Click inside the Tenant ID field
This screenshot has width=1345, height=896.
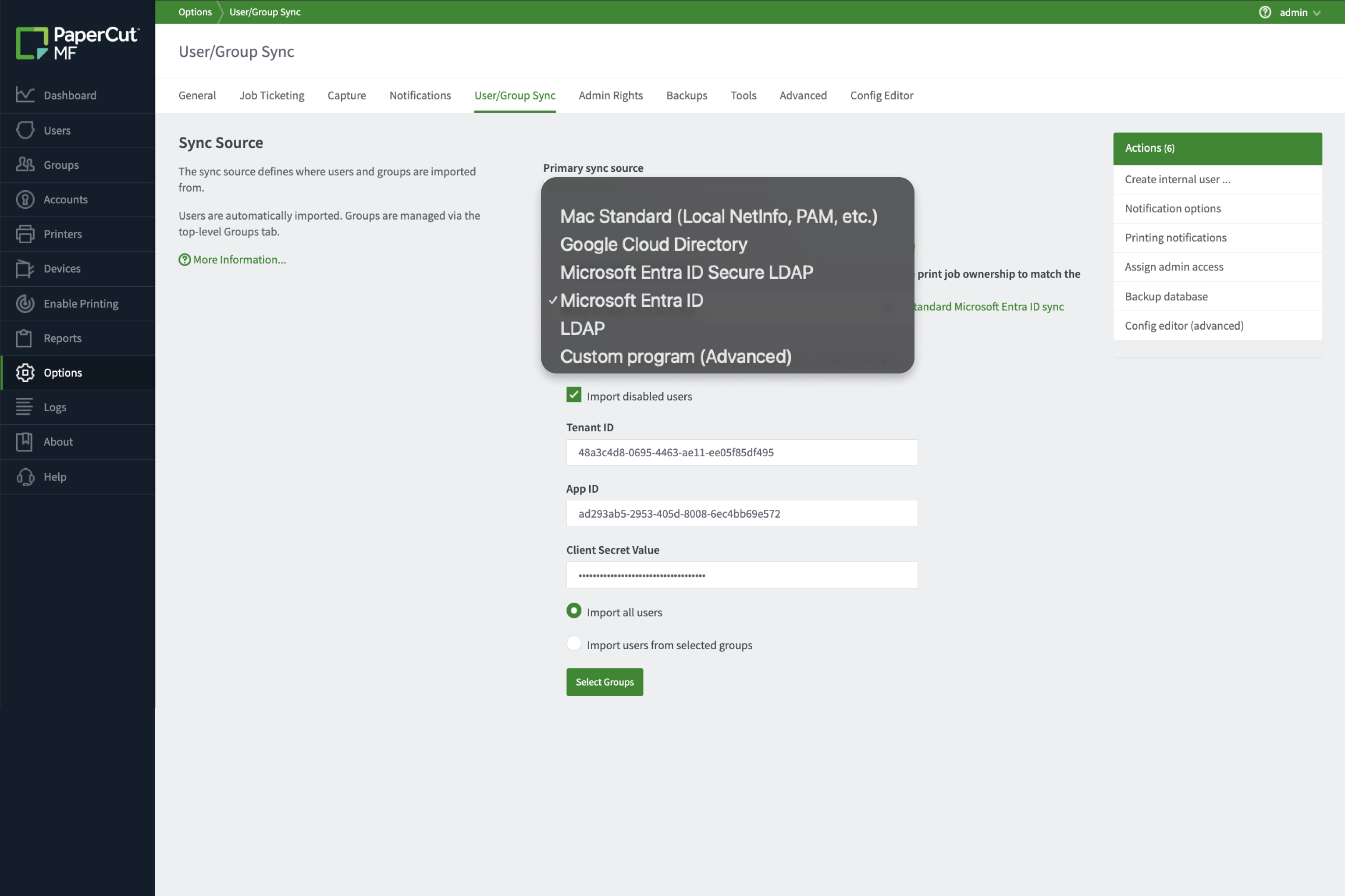point(741,452)
